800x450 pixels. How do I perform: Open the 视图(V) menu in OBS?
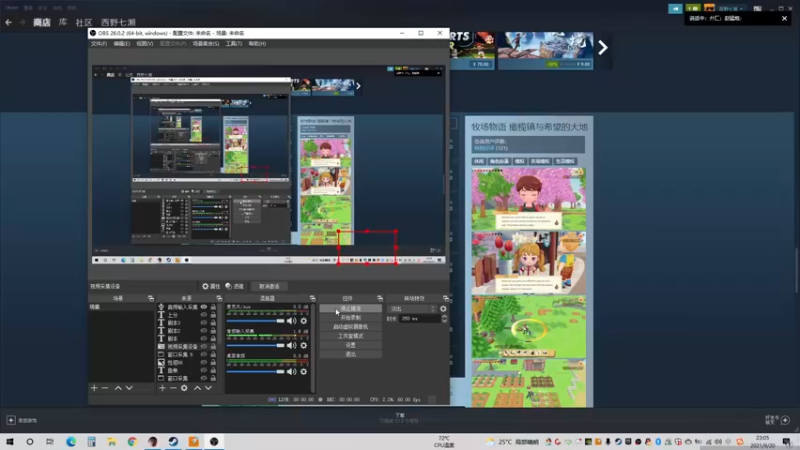144,44
